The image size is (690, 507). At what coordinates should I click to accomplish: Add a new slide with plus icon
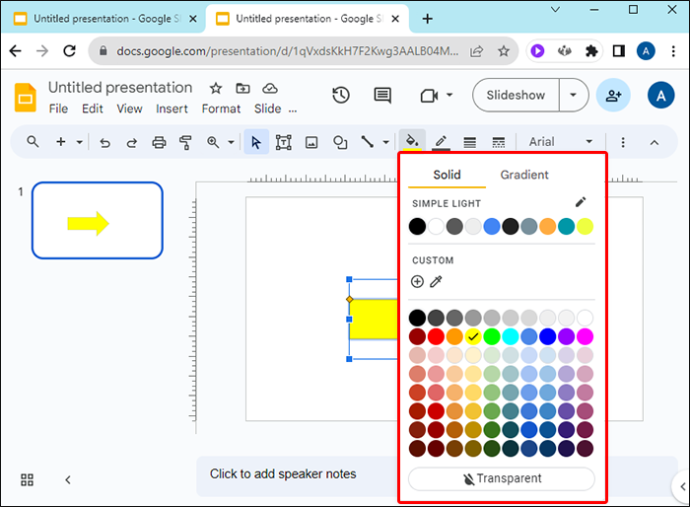(61, 142)
